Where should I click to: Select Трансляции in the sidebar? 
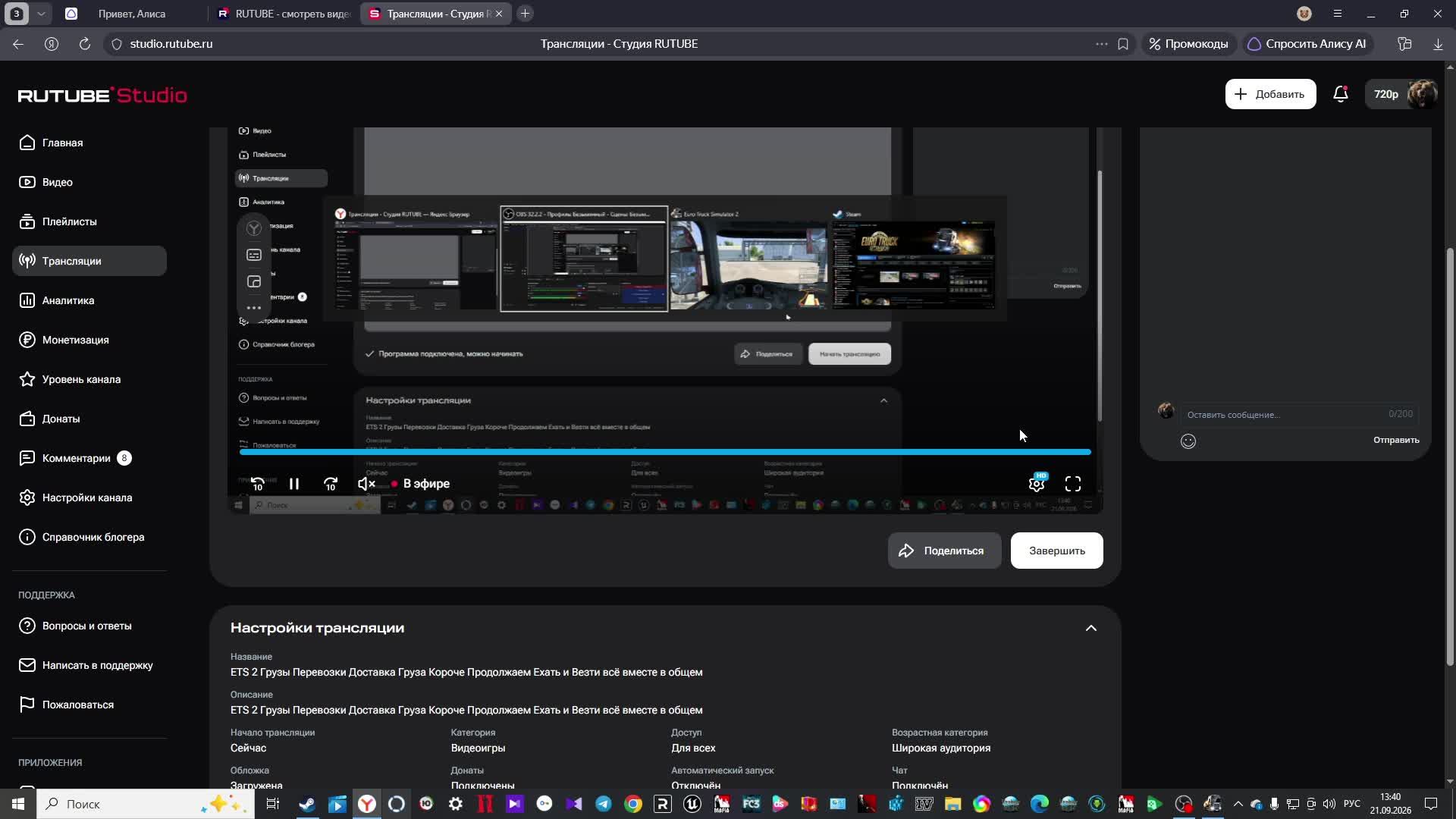tap(89, 261)
